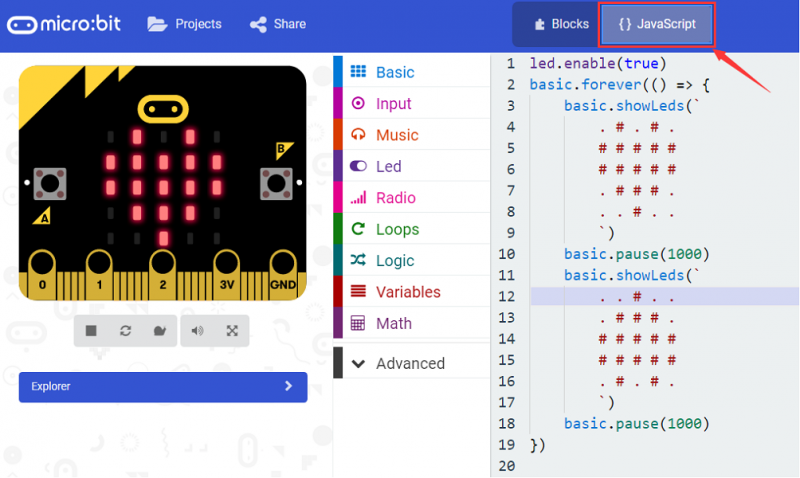The image size is (800, 478).
Task: Click the 3V pin on the simulator
Action: 227,275
